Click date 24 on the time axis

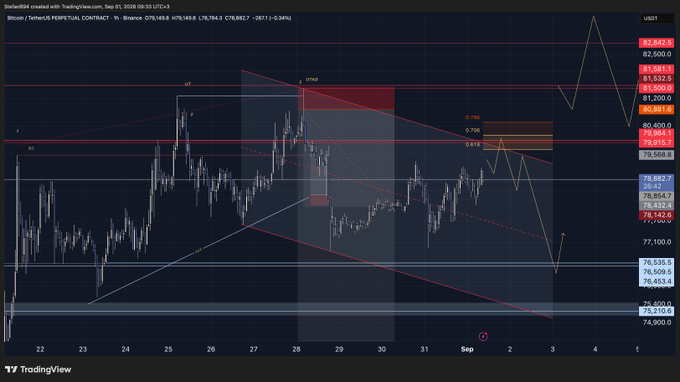[x=125, y=349]
